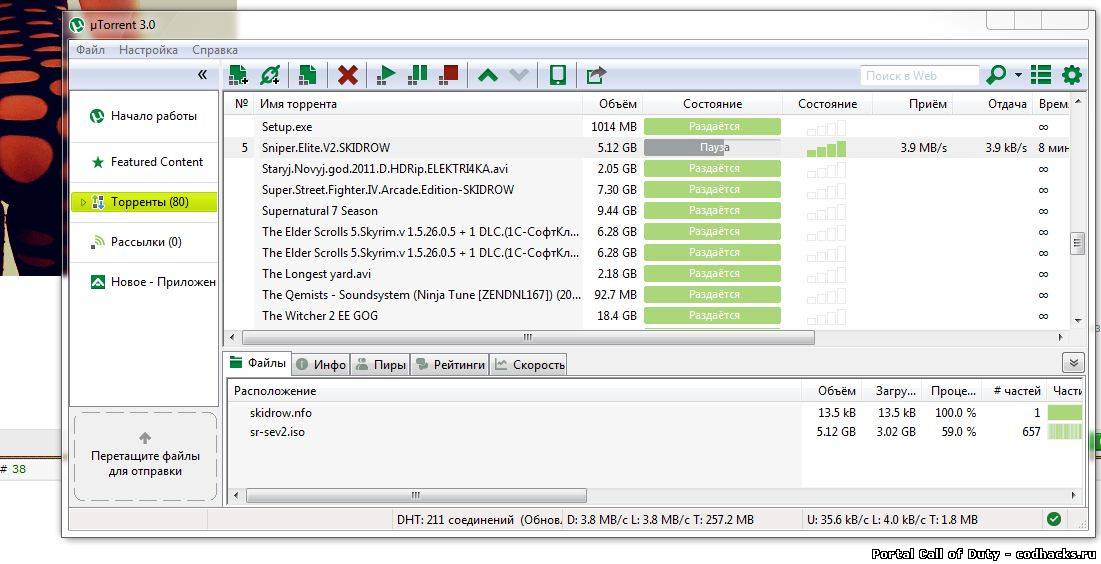Open the Файл menu
Viewport: 1101px width, 564px height.
click(x=91, y=50)
